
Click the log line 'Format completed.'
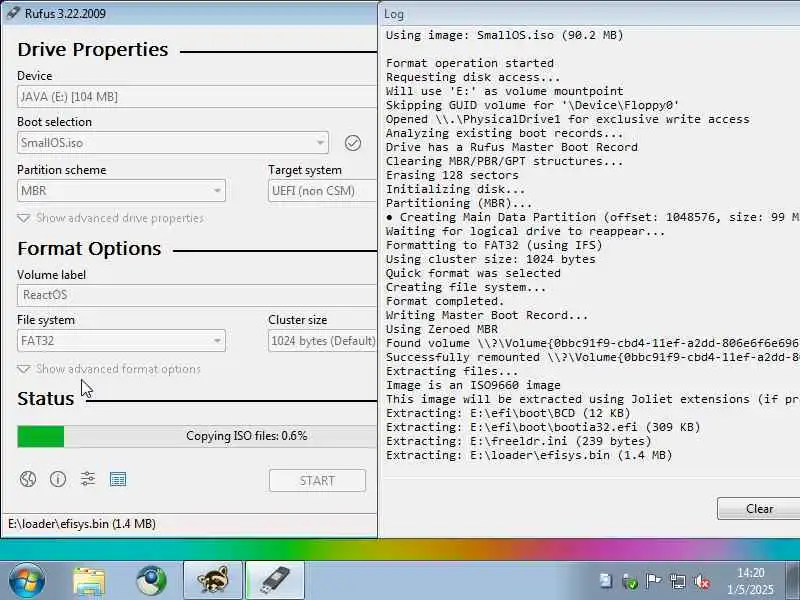[x=445, y=301]
